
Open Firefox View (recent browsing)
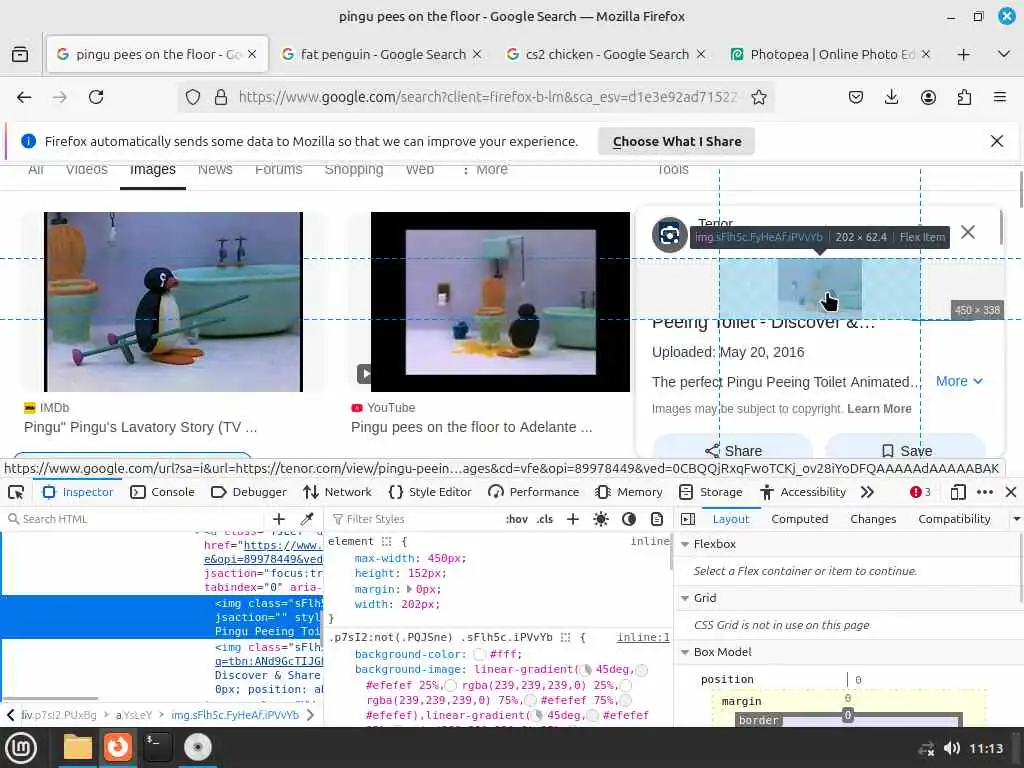[20, 54]
